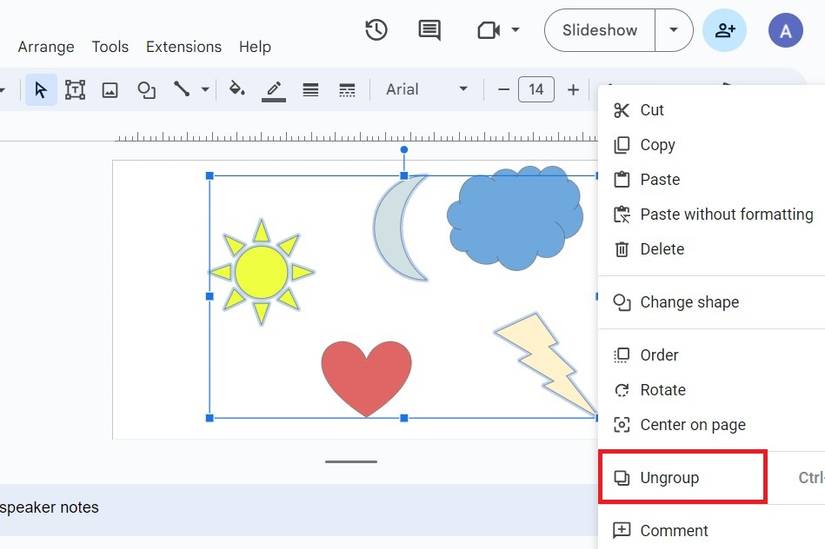Open the Change shape submenu
This screenshot has height=549, width=825.
(x=711, y=302)
